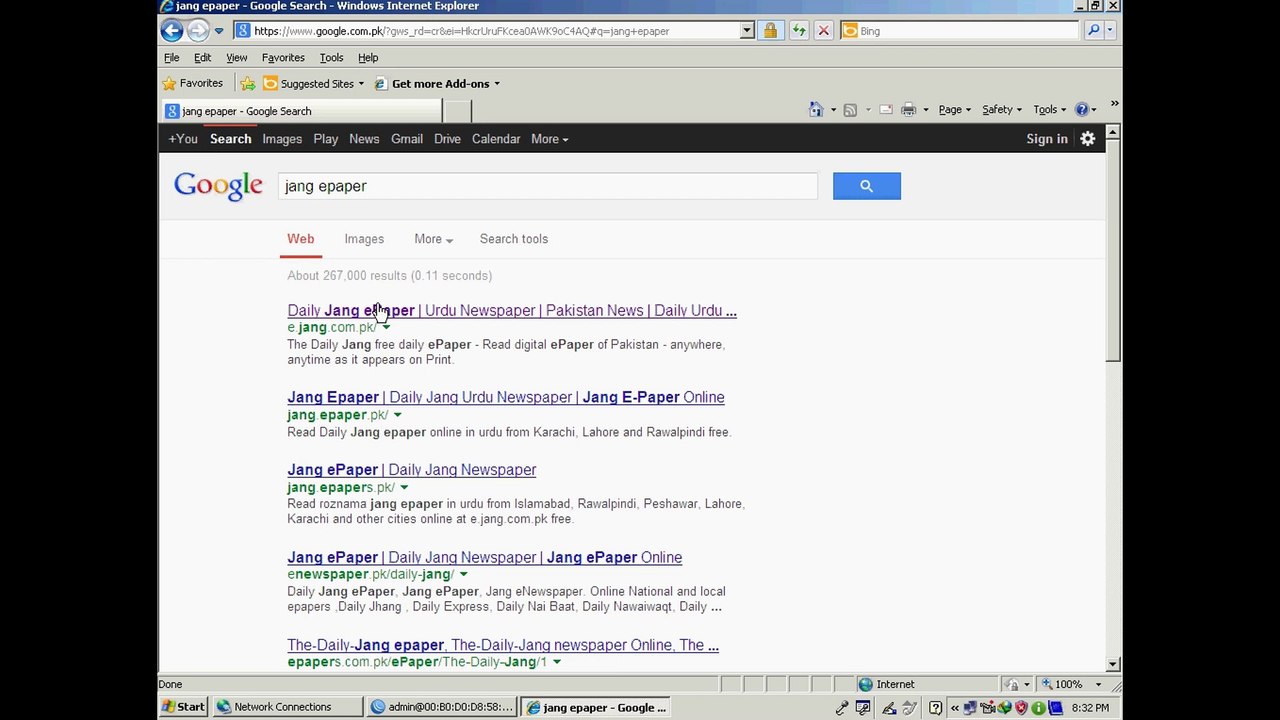Expand options arrow beside jang.epaper.pk result

tap(397, 415)
